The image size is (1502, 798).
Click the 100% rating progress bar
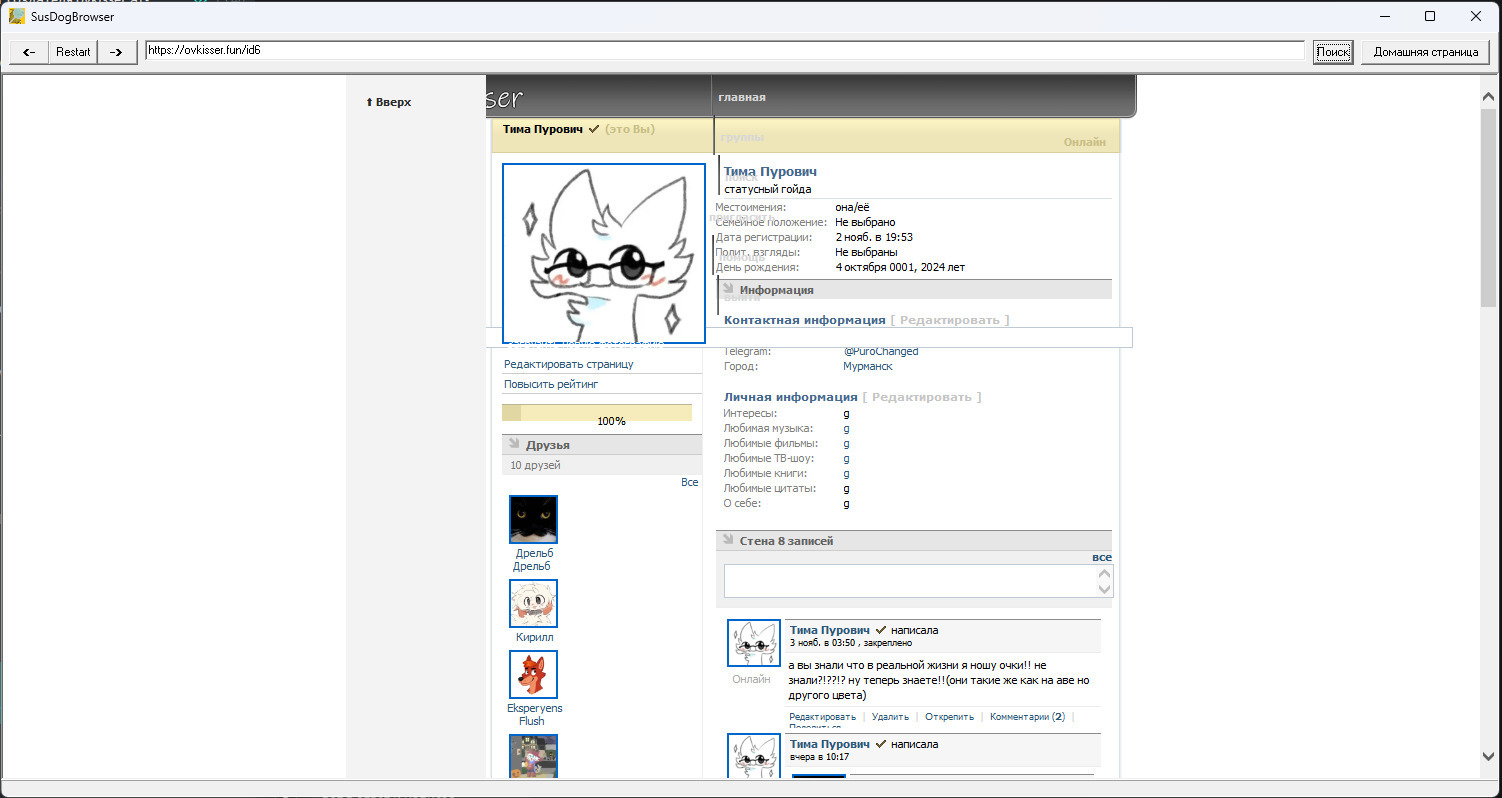(x=596, y=413)
